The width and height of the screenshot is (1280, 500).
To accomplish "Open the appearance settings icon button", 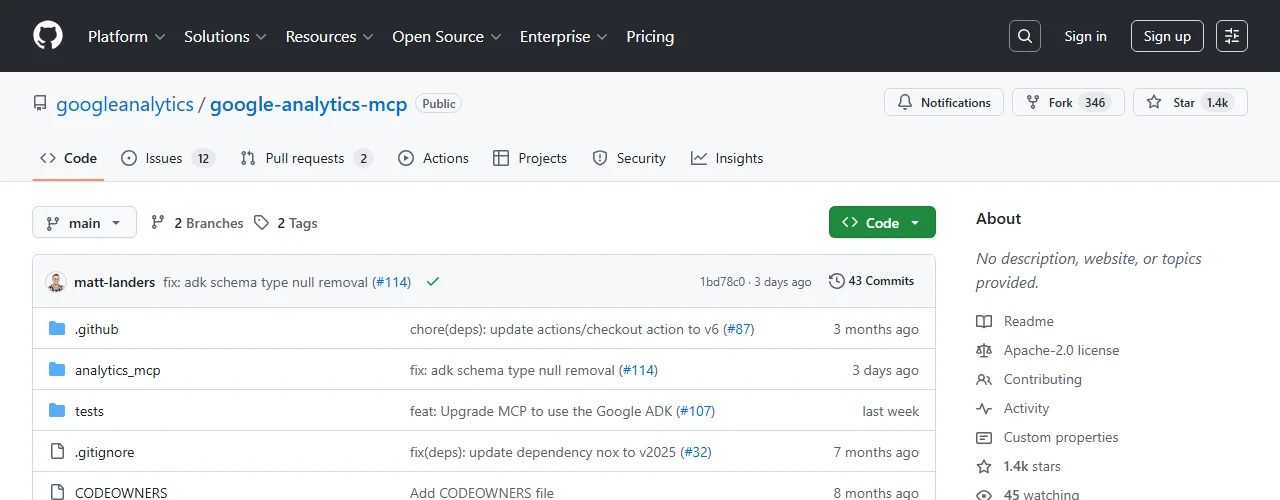I will 1232,36.
